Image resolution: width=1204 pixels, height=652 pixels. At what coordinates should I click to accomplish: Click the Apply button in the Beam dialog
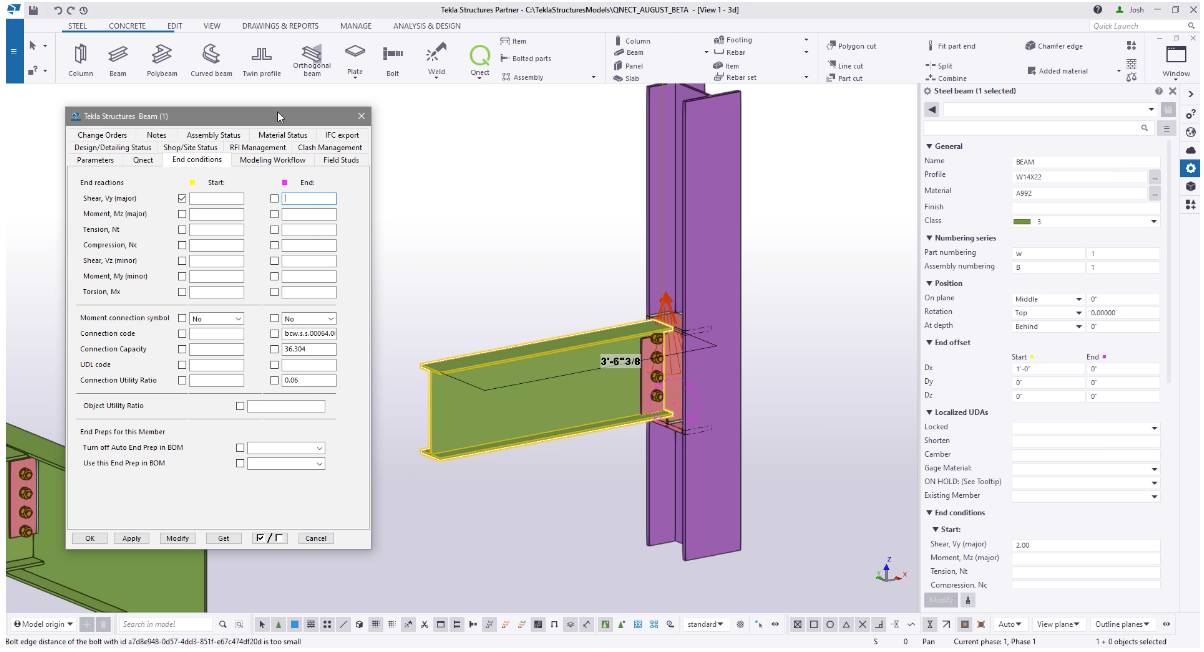click(x=131, y=537)
